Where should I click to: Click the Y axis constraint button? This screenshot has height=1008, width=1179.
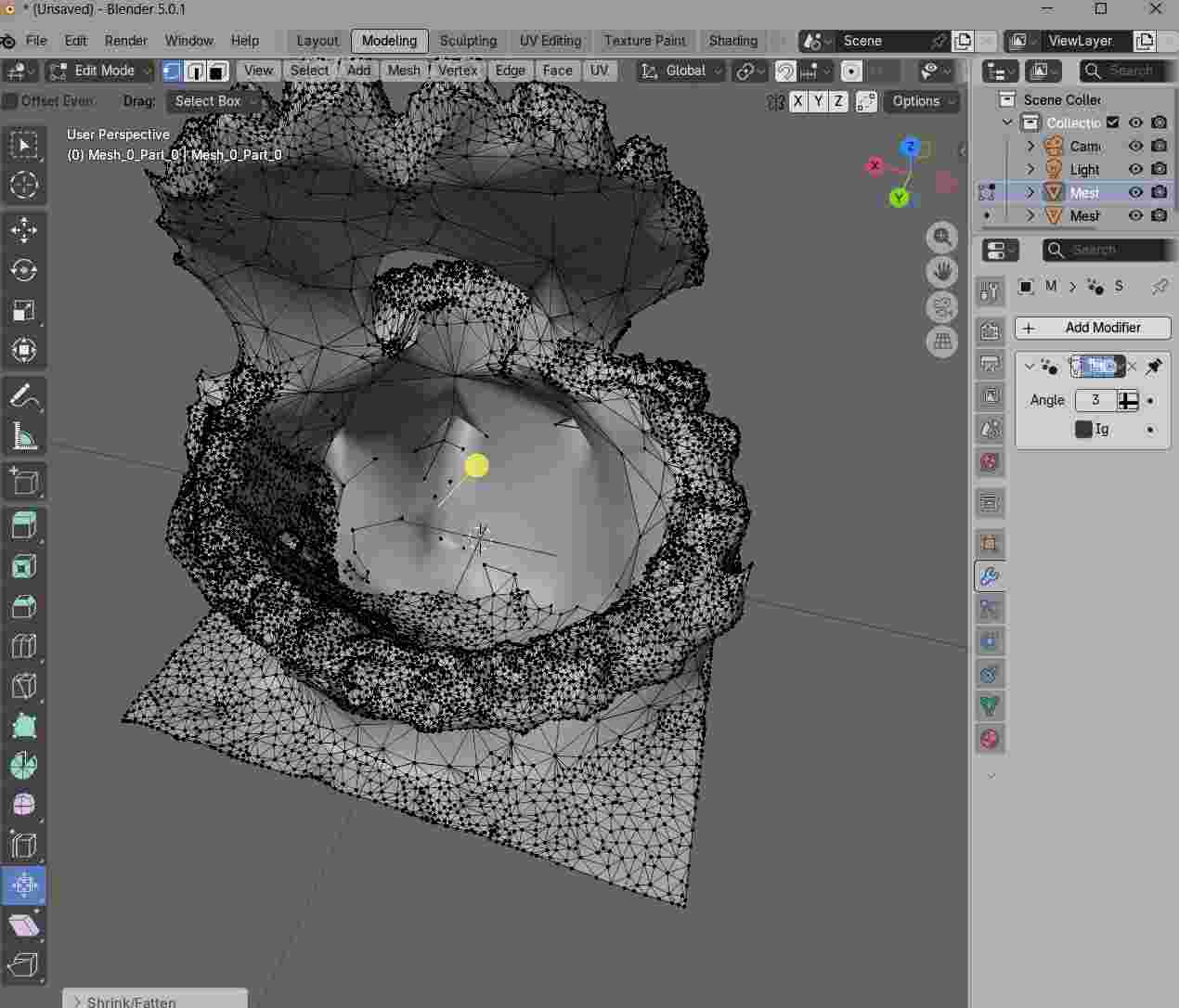coord(818,102)
